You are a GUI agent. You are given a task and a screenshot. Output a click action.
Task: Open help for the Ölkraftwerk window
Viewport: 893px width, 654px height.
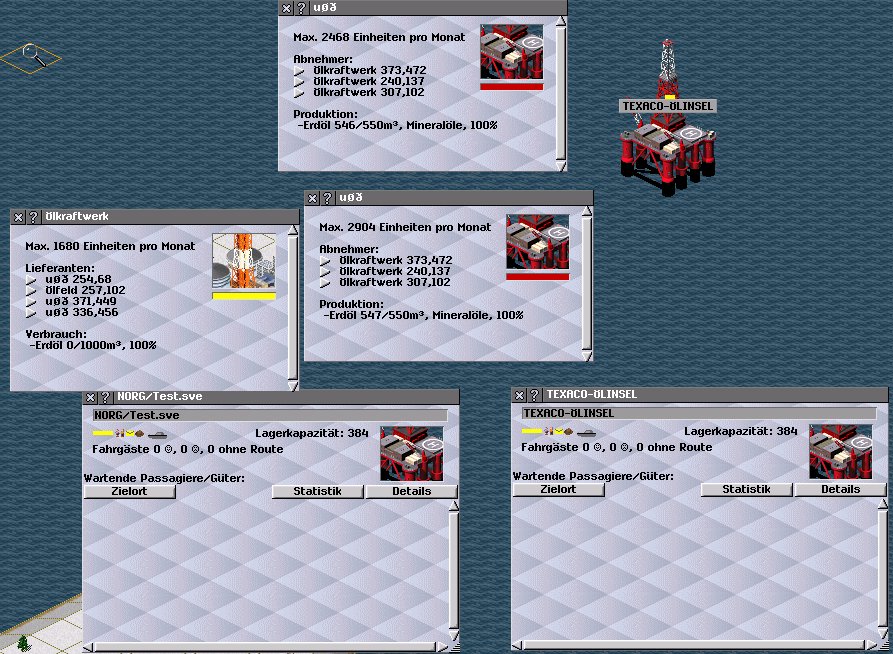(33, 216)
